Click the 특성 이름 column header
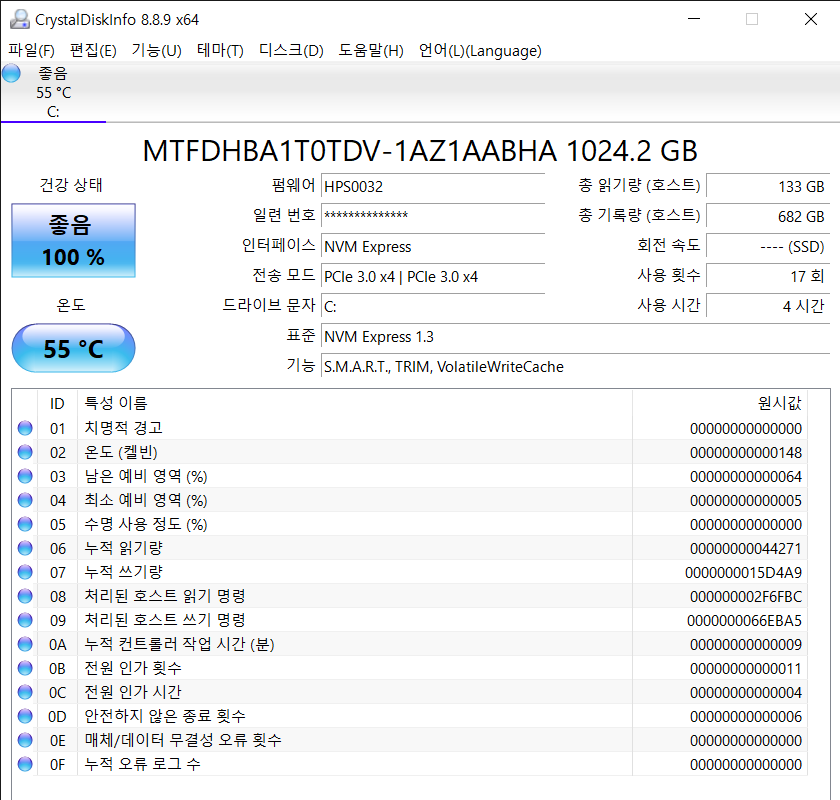Image resolution: width=840 pixels, height=800 pixels. [355, 403]
